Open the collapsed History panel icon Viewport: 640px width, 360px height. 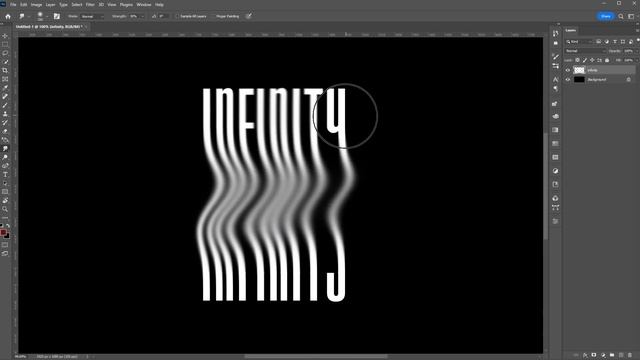coord(556,33)
